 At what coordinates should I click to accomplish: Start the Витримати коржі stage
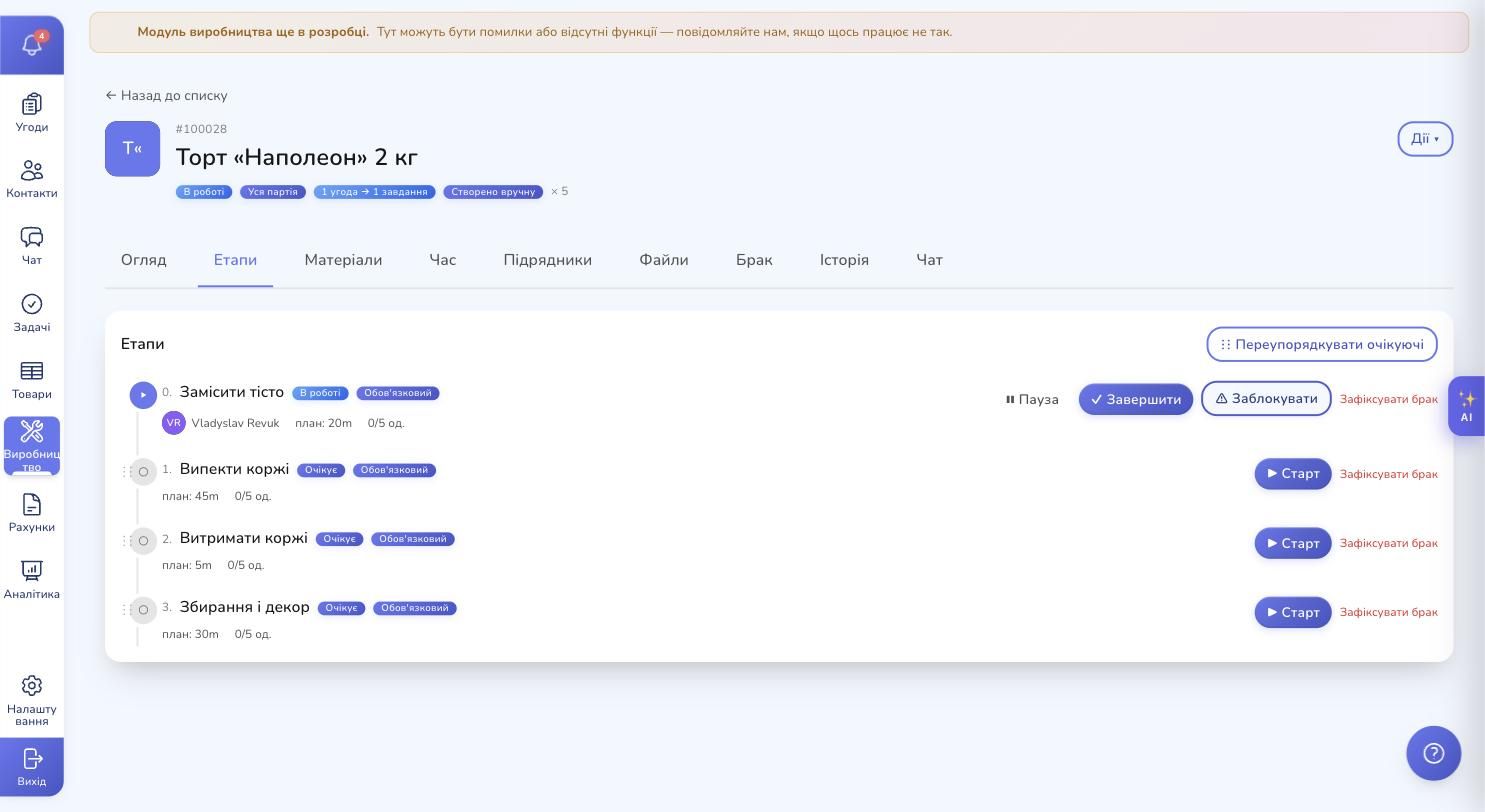click(x=1293, y=543)
